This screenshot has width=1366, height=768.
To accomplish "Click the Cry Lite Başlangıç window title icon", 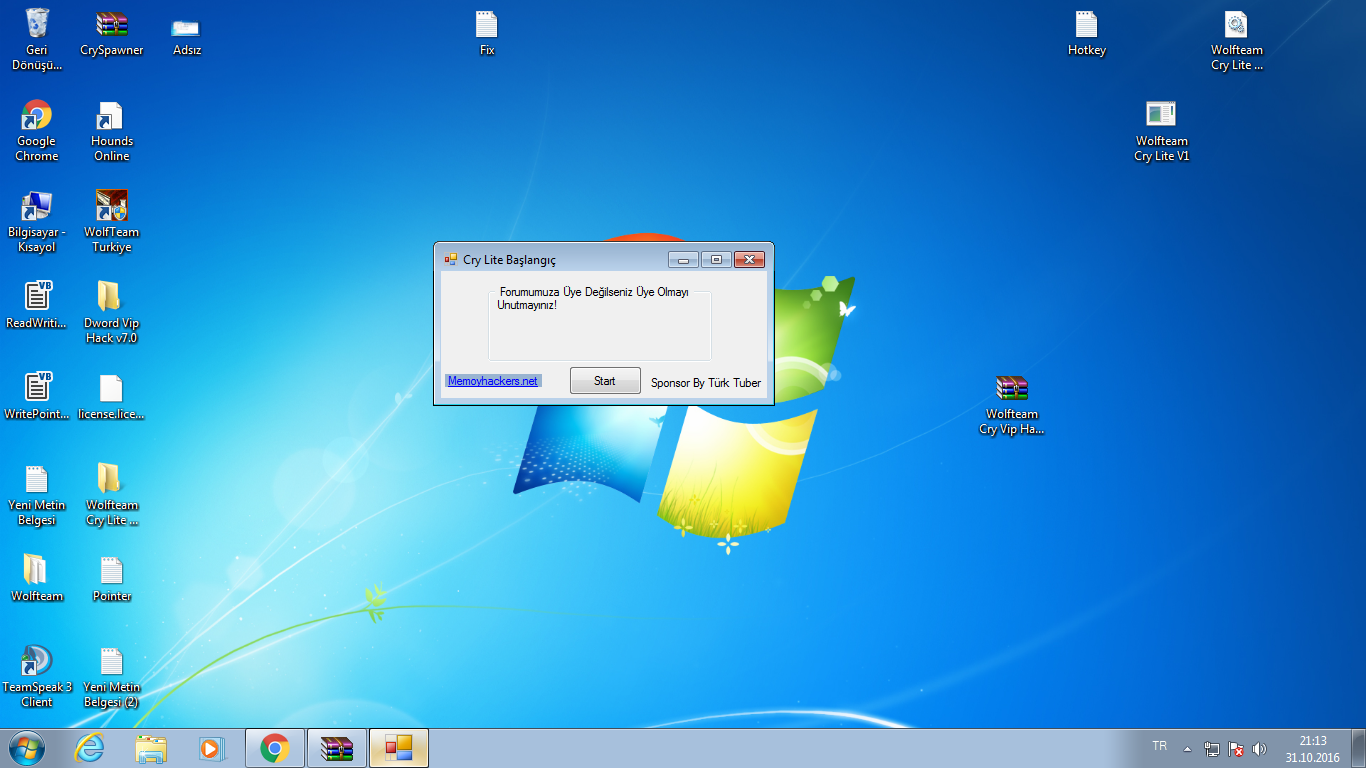I will (451, 260).
